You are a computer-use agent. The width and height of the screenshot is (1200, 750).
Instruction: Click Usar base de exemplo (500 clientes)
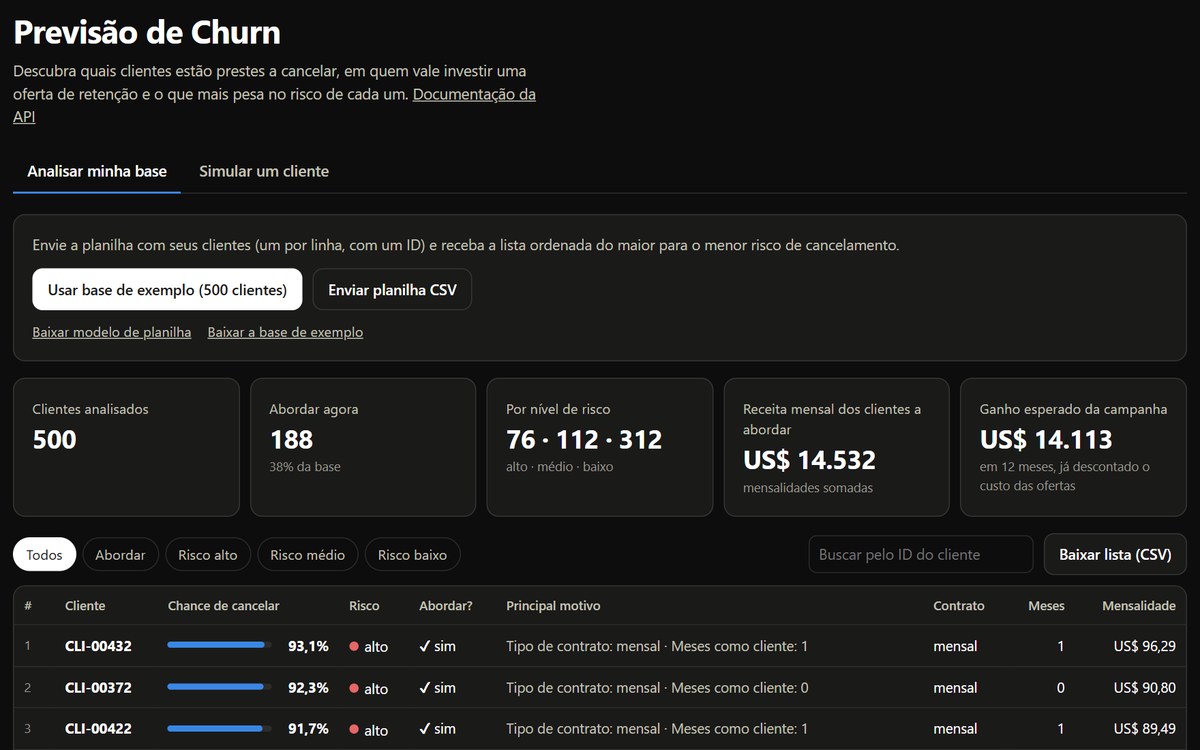coord(167,289)
